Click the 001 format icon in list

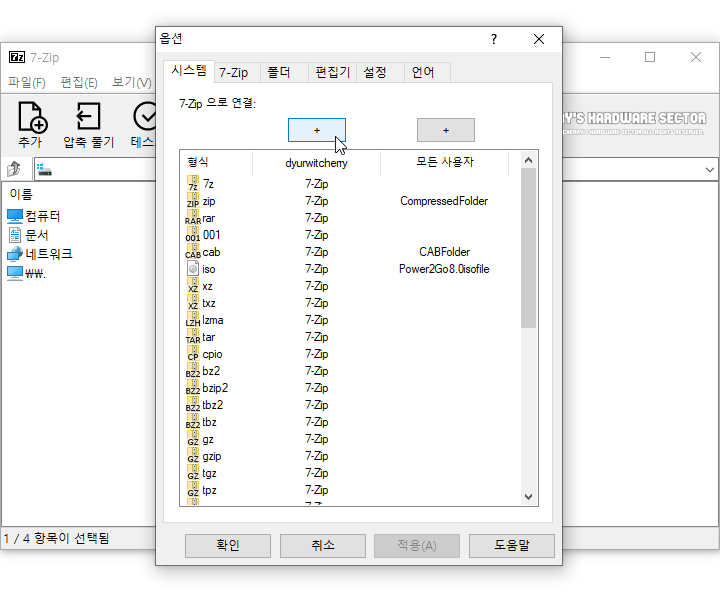193,235
